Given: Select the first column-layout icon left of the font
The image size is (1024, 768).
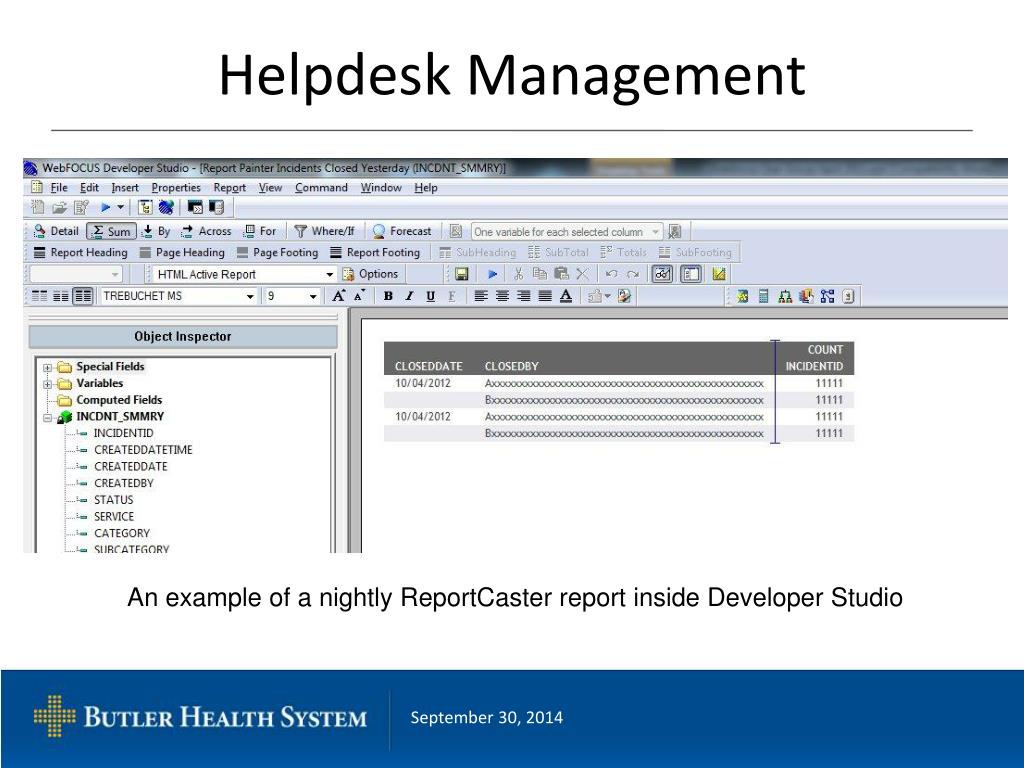Looking at the screenshot, I should 40,296.
